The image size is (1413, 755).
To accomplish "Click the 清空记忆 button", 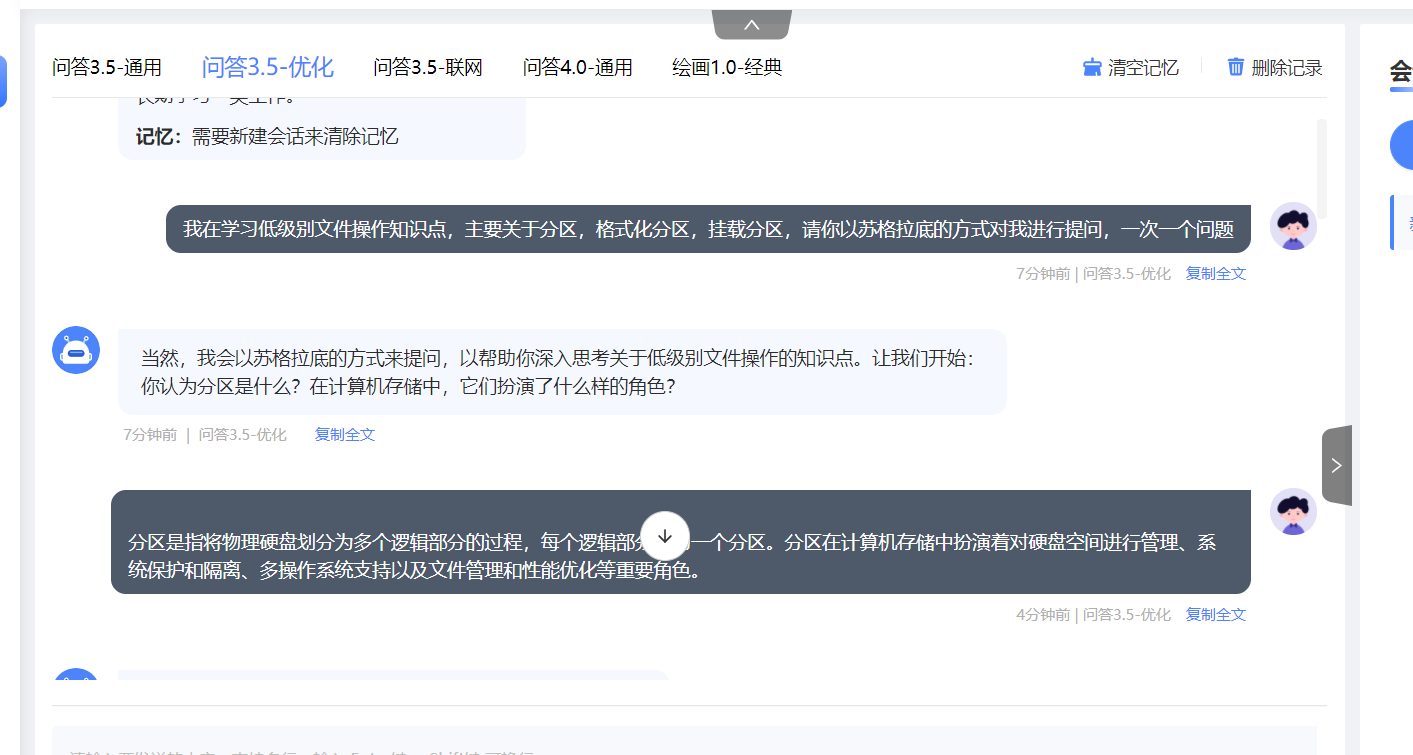I will [x=1131, y=68].
